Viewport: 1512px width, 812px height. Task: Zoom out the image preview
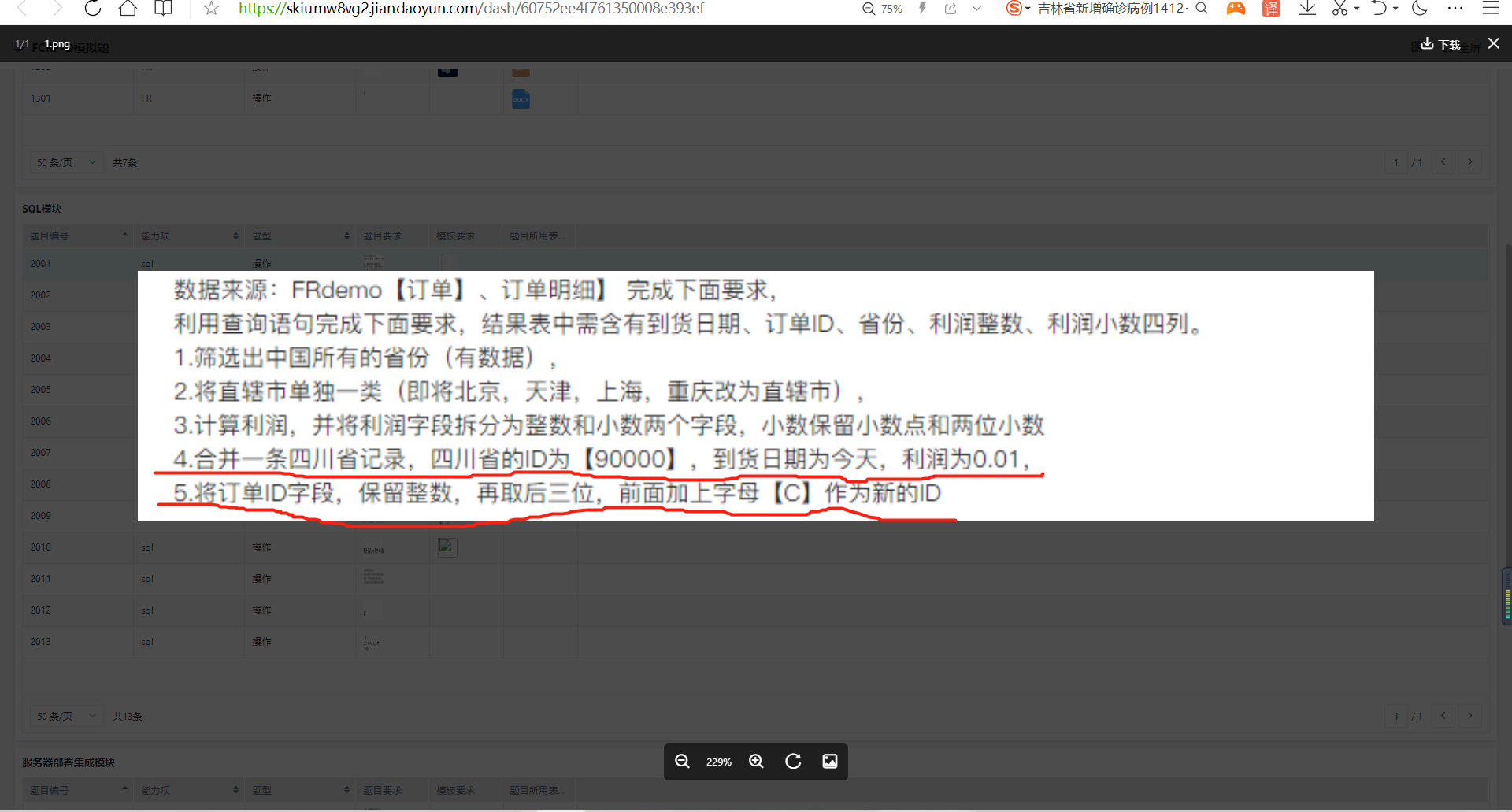(x=682, y=761)
